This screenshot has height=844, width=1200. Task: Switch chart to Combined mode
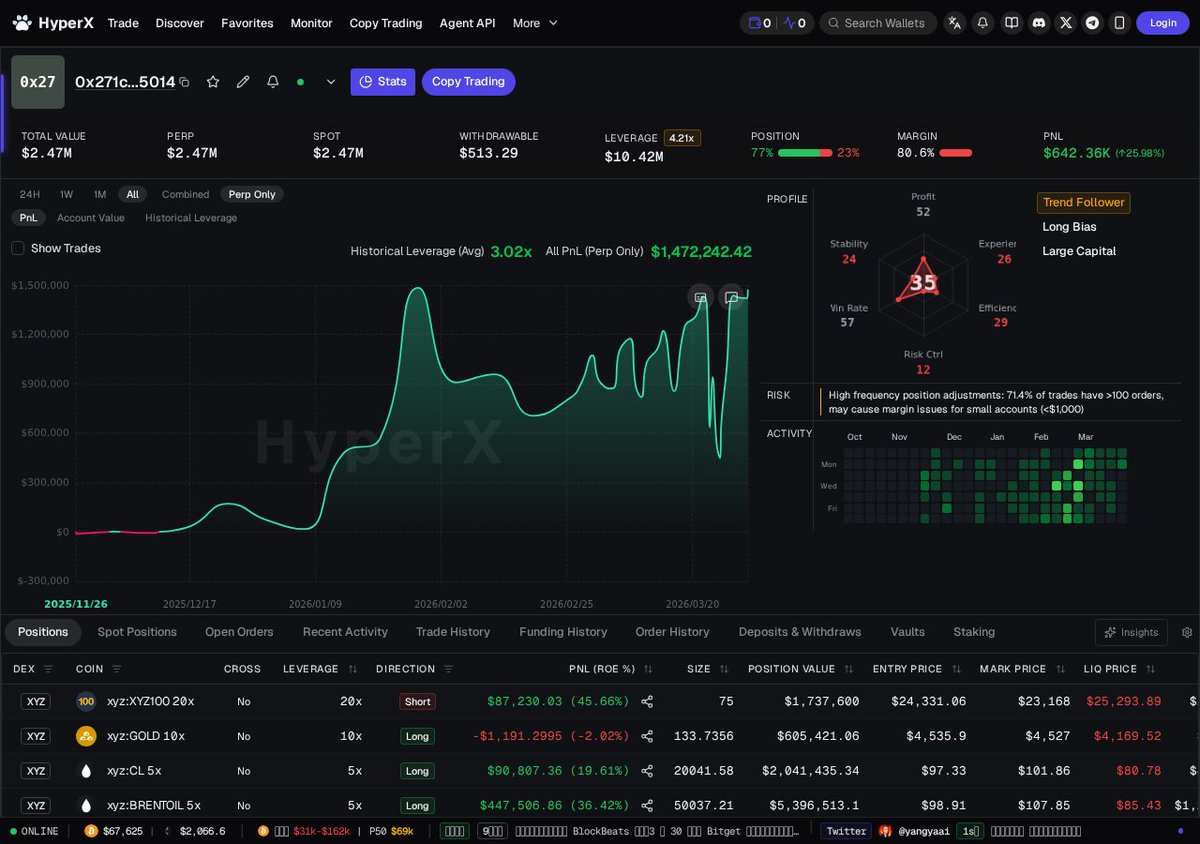tap(185, 194)
